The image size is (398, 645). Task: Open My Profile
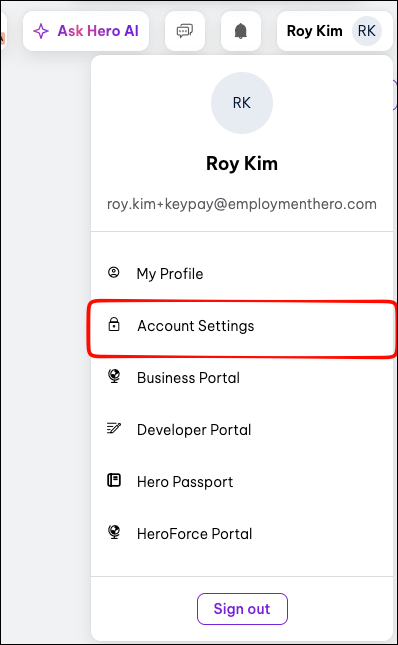(x=242, y=274)
